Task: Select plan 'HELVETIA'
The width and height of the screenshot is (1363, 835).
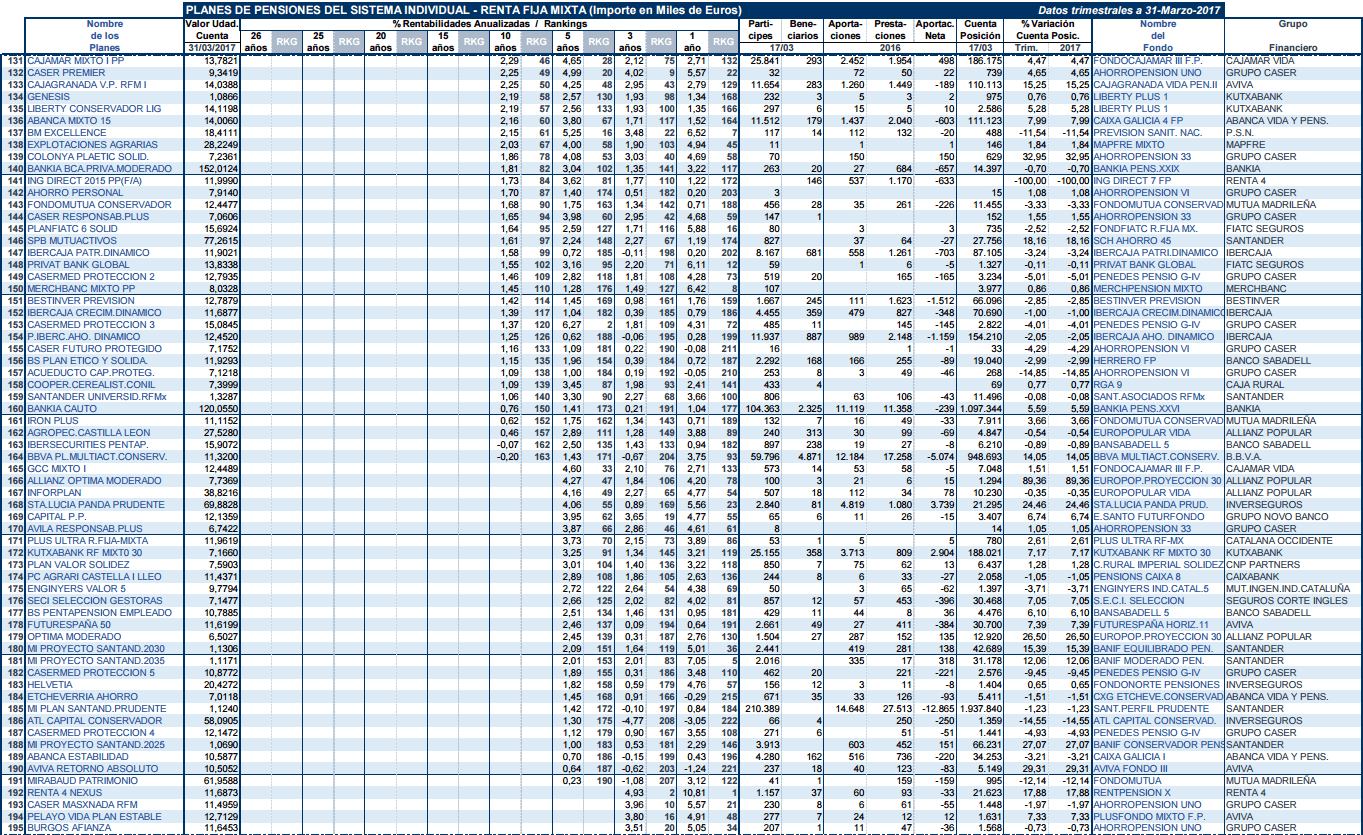Action: tap(50, 685)
